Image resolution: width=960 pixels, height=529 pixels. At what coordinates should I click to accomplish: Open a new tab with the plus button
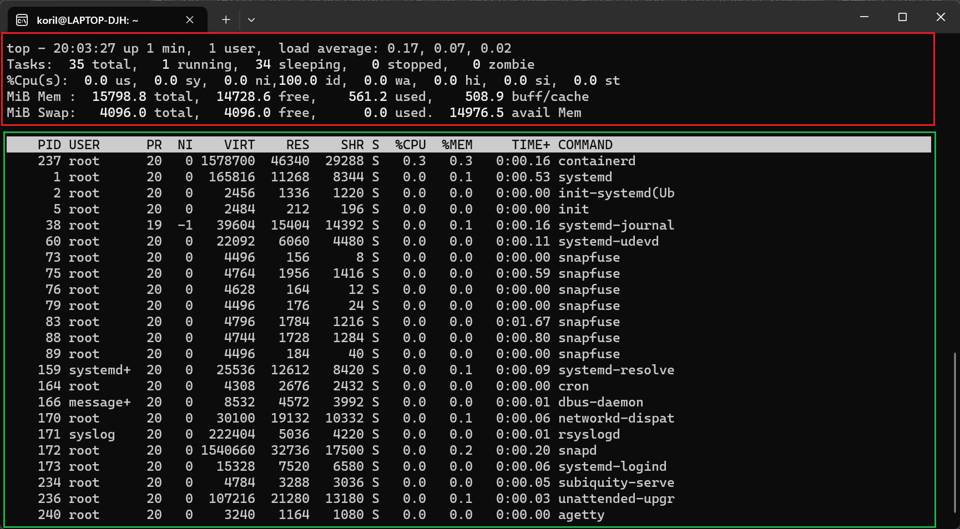(x=226, y=19)
